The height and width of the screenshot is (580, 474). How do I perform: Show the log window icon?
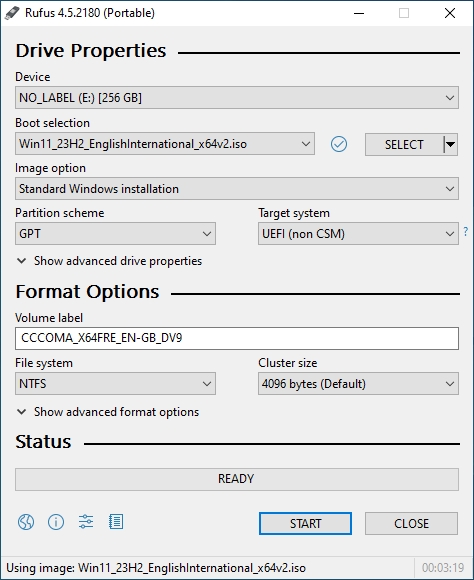tap(116, 522)
